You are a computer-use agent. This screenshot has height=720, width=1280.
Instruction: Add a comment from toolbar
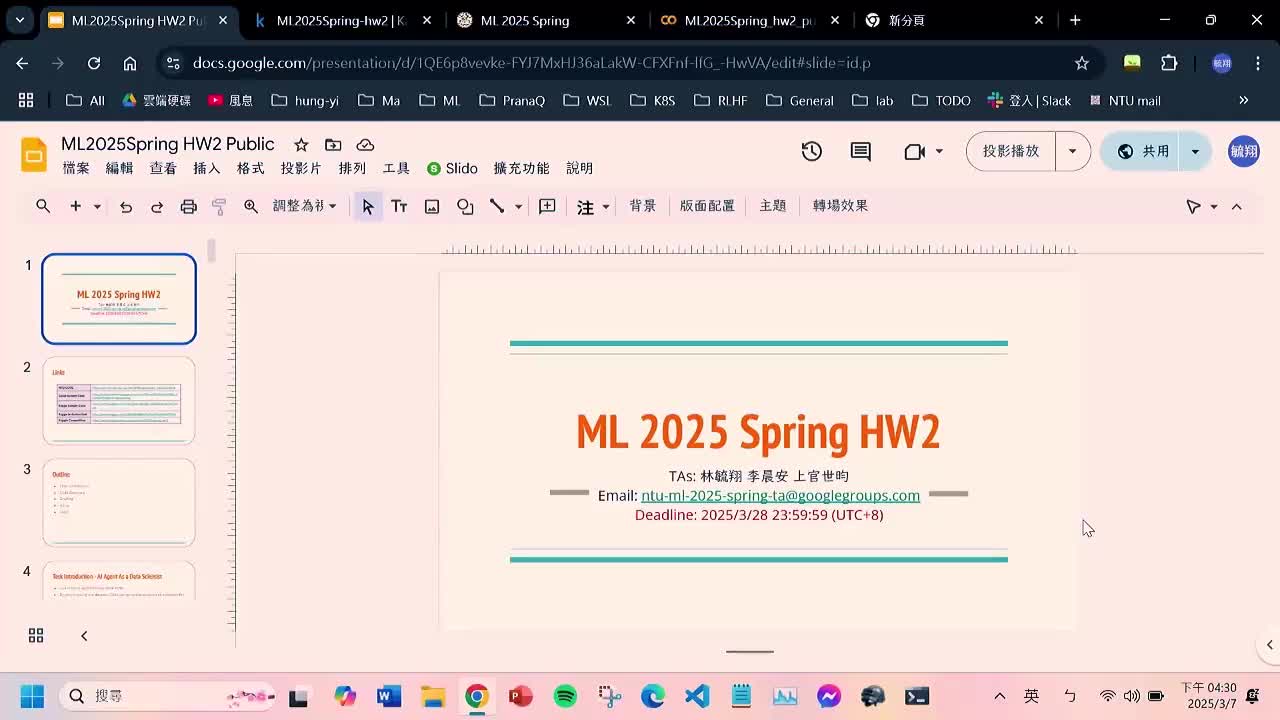547,206
